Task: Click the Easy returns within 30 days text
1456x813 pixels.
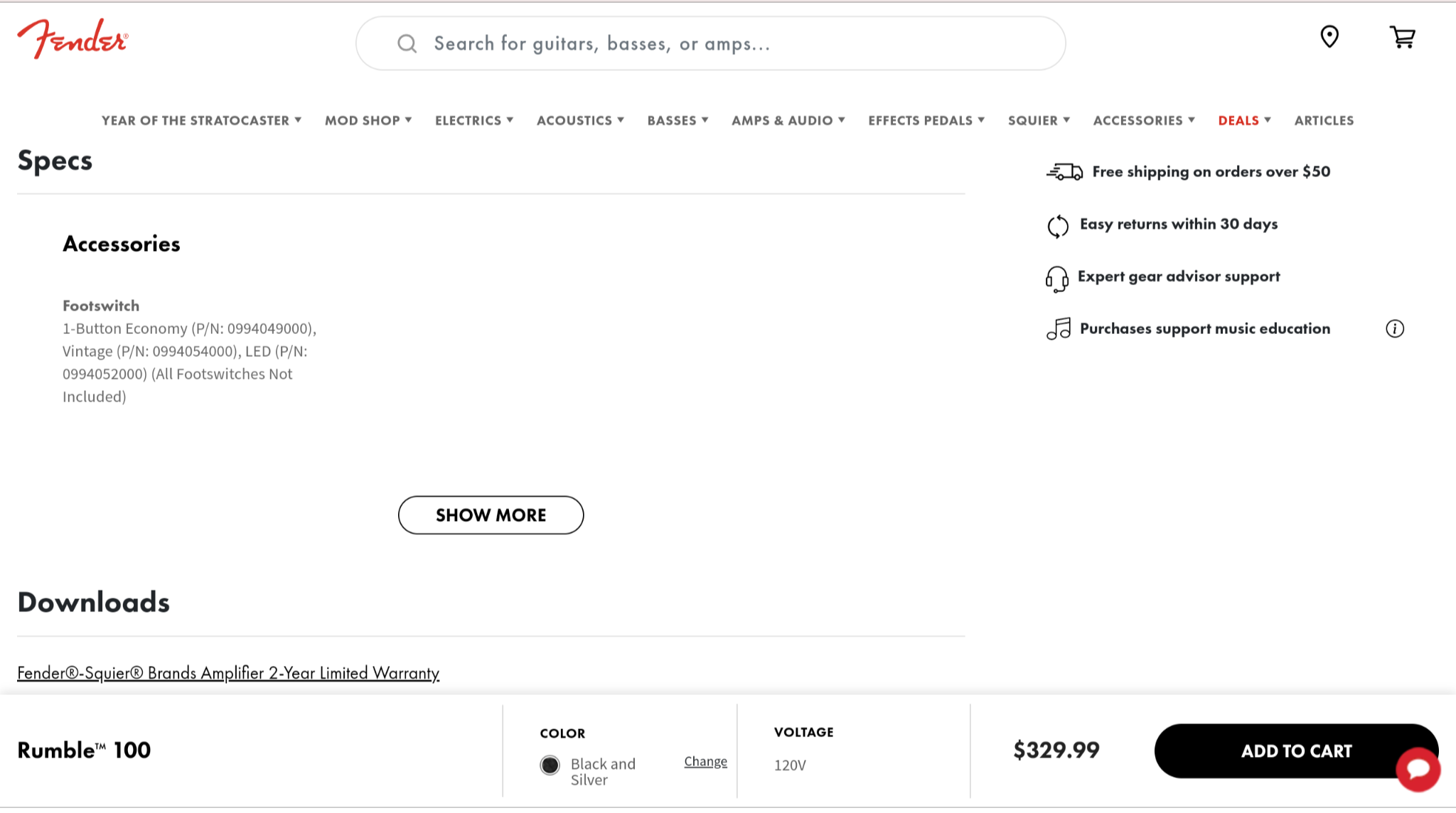Action: pyautogui.click(x=1179, y=225)
